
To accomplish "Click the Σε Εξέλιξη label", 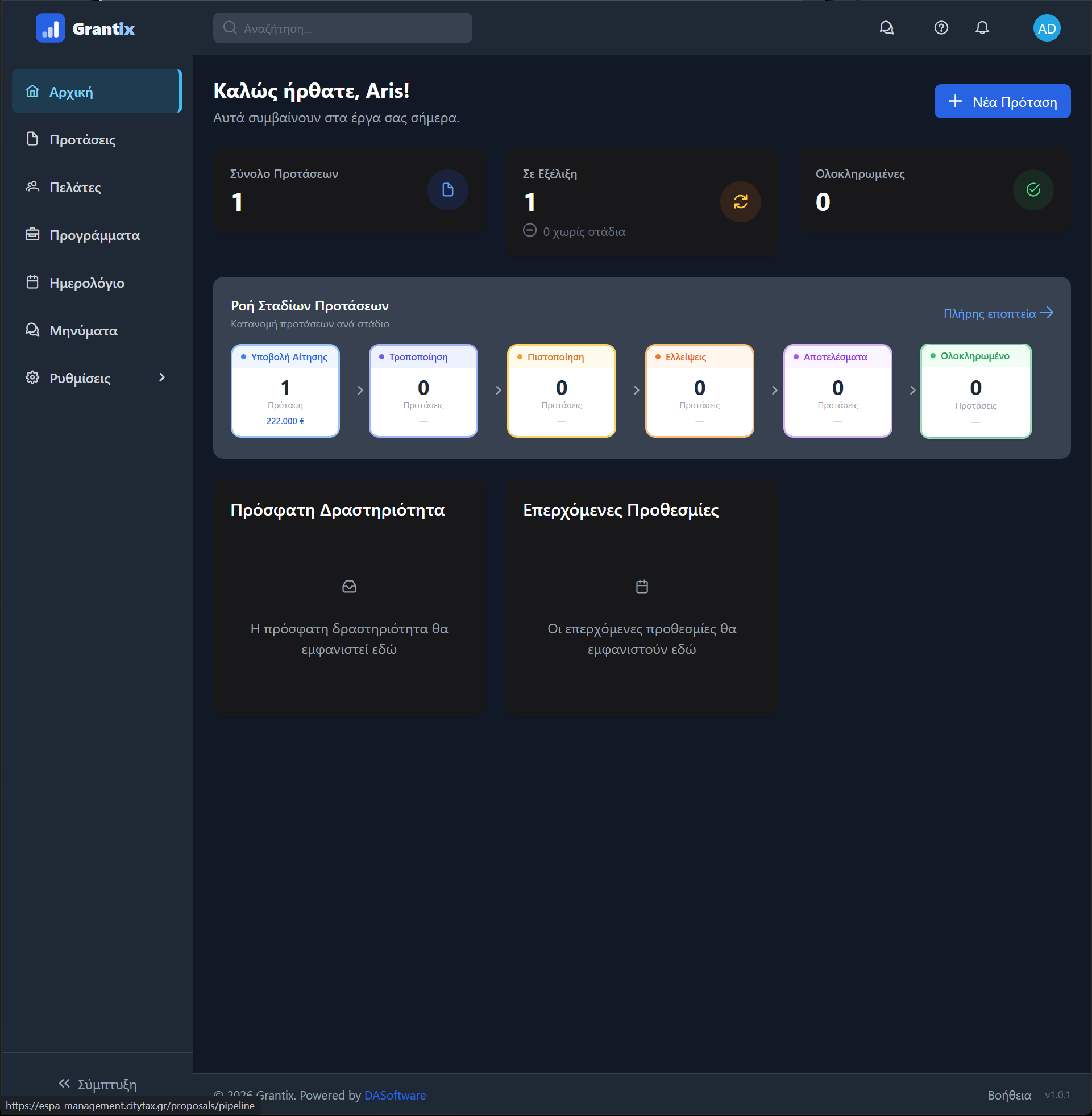I will (x=550, y=174).
